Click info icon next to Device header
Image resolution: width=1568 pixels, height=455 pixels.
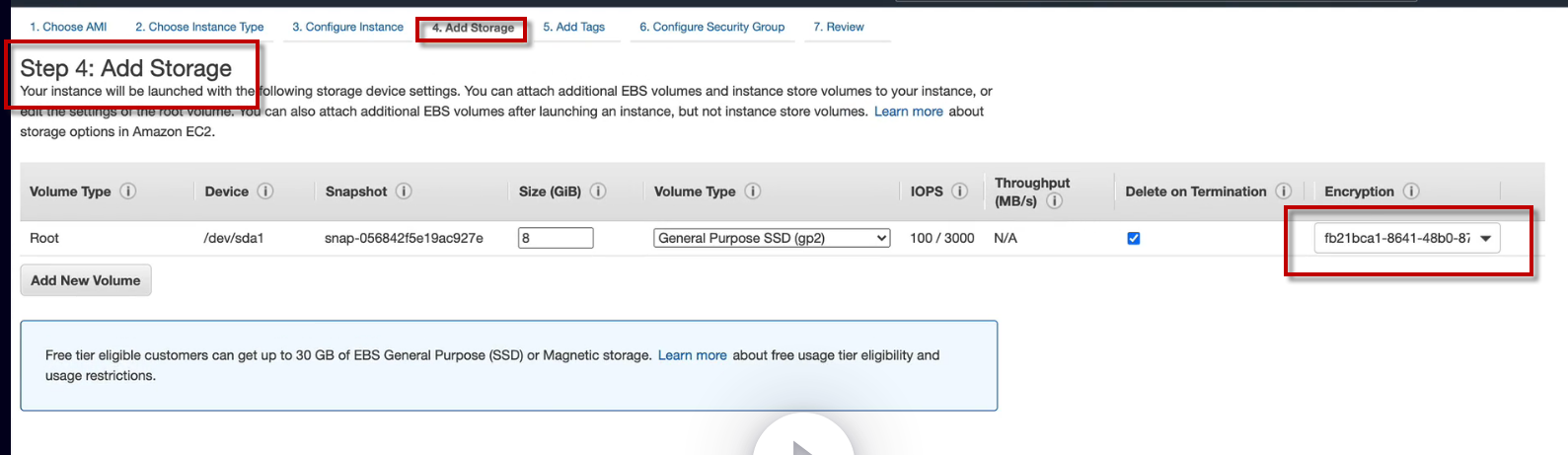[265, 191]
